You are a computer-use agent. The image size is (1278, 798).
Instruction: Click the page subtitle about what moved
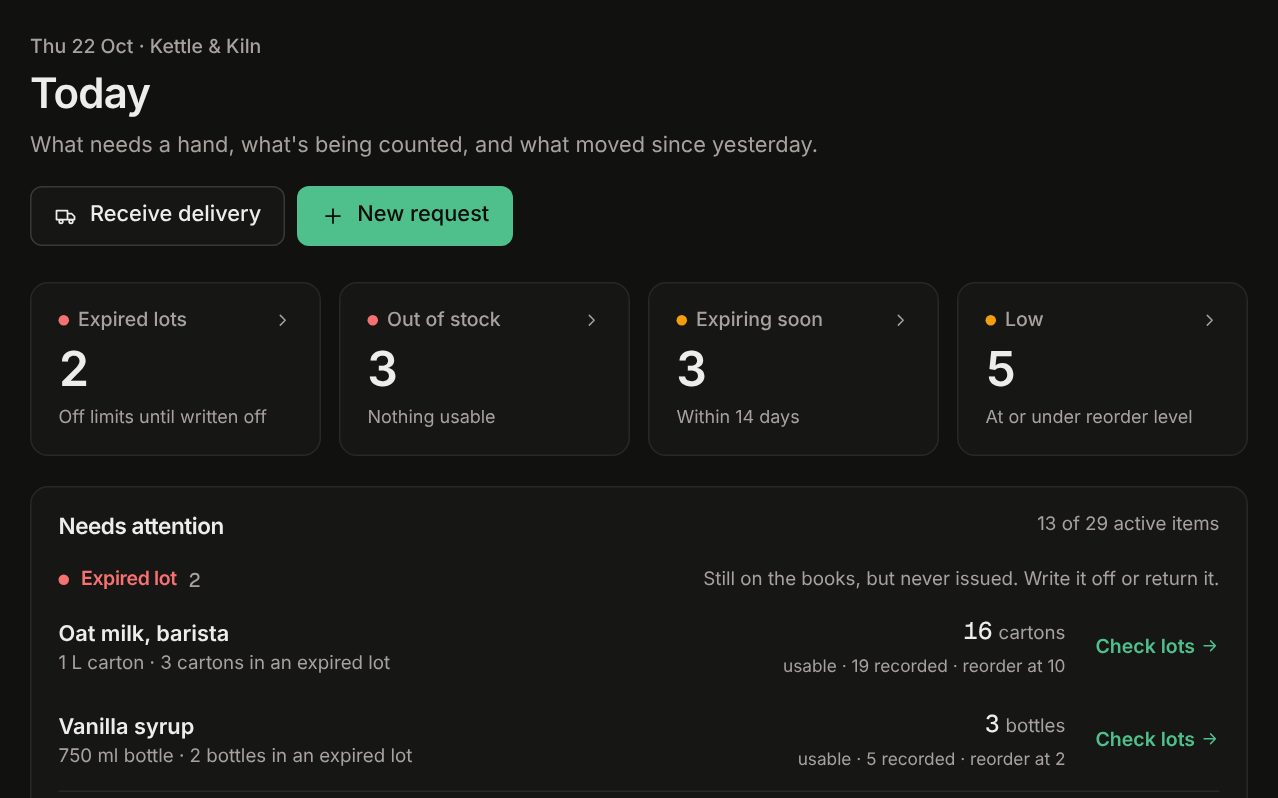[424, 144]
